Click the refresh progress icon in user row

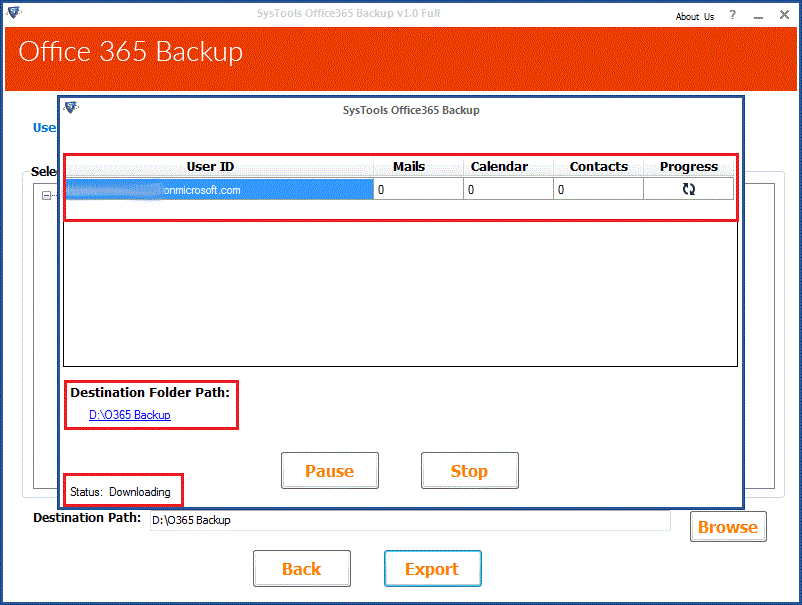pos(688,189)
